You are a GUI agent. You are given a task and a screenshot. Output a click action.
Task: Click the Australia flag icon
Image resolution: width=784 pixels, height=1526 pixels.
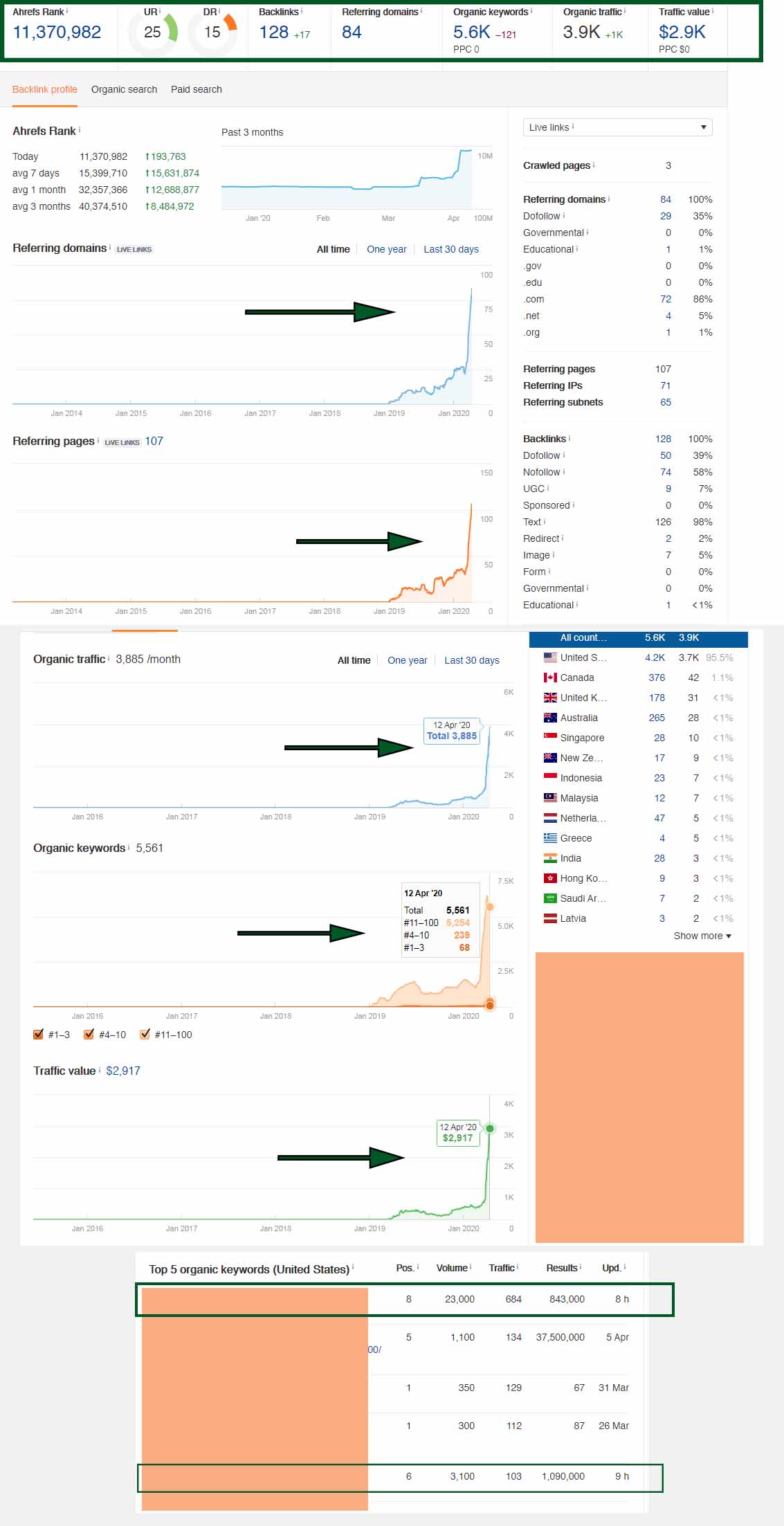tap(550, 718)
